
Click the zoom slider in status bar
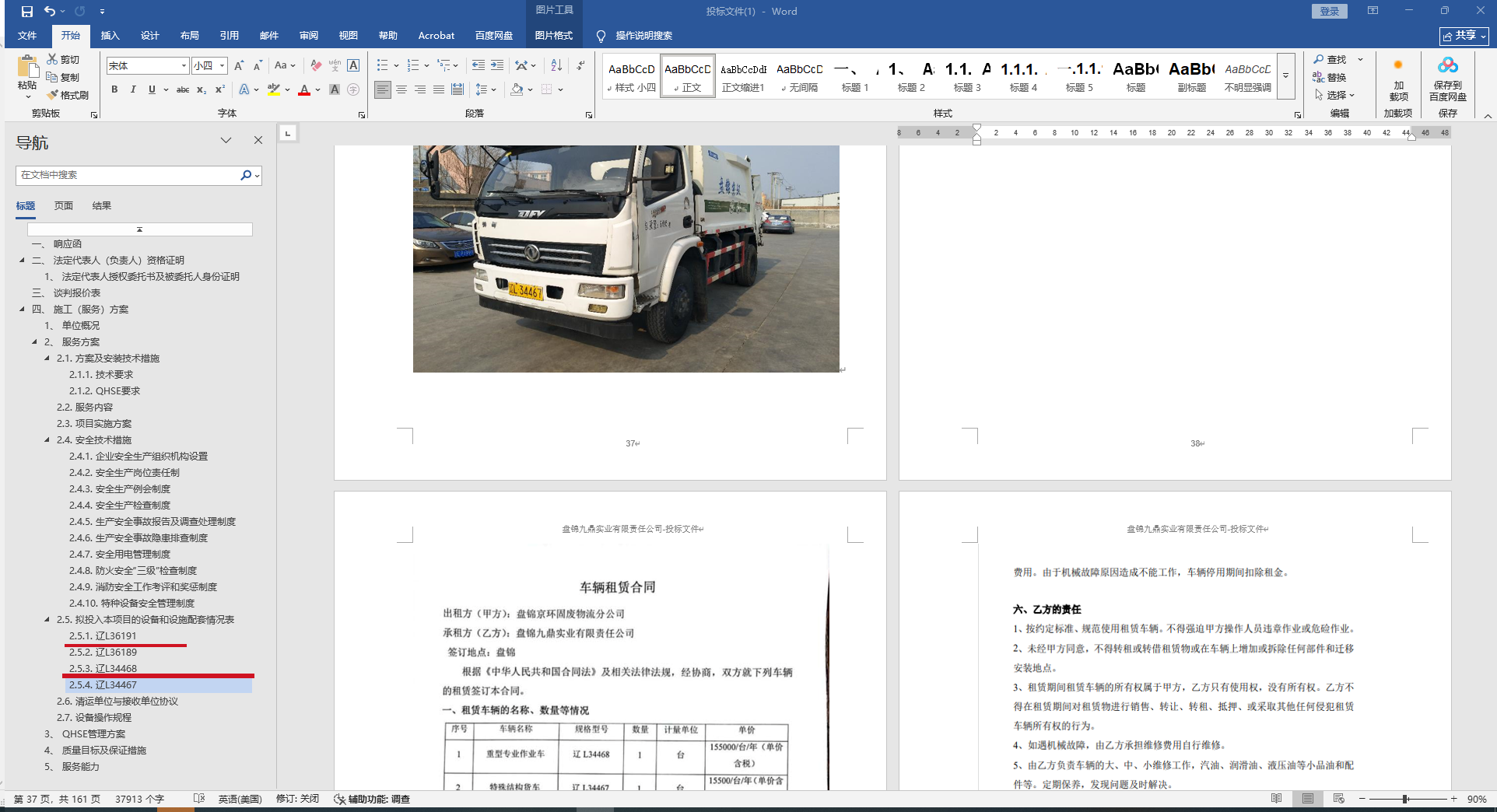[1406, 799]
